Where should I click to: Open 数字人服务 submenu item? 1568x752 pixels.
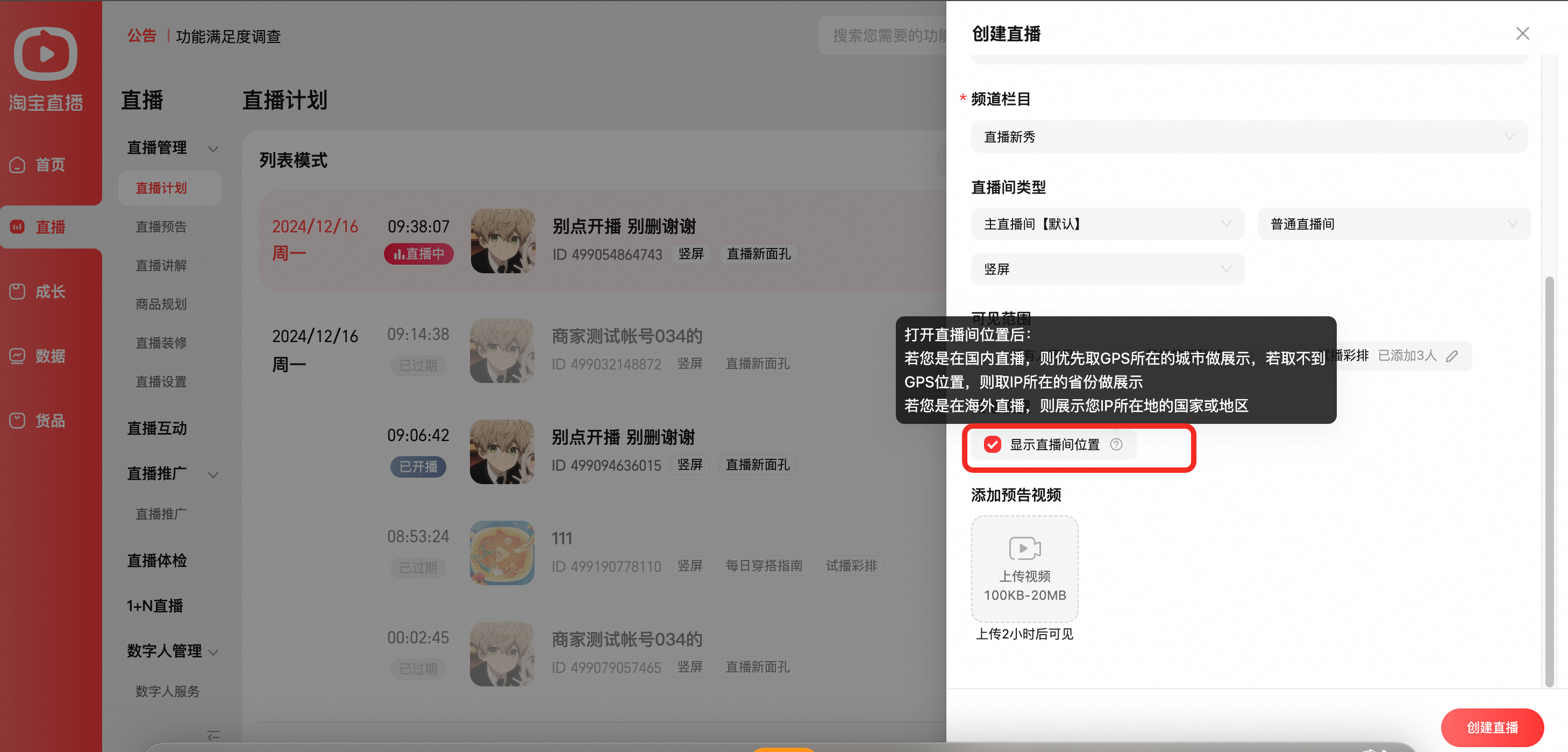click(167, 691)
